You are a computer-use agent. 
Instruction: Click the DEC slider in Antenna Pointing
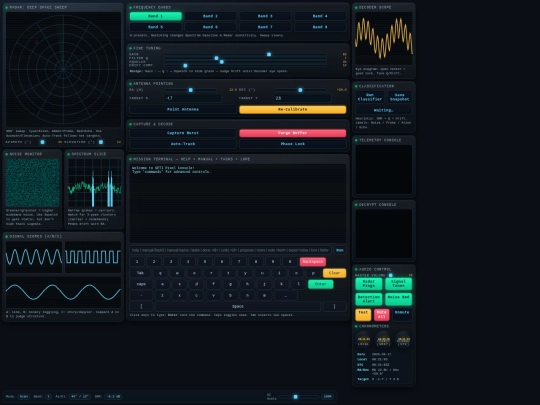pos(300,90)
